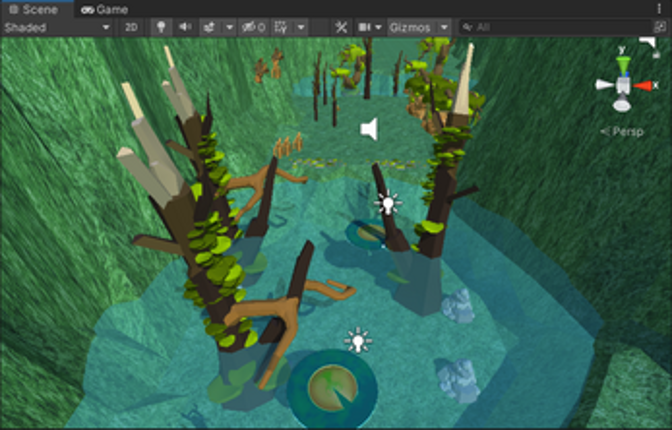Switch the scene view to 2D mode
Viewport: 672px width, 430px height.
click(x=131, y=27)
